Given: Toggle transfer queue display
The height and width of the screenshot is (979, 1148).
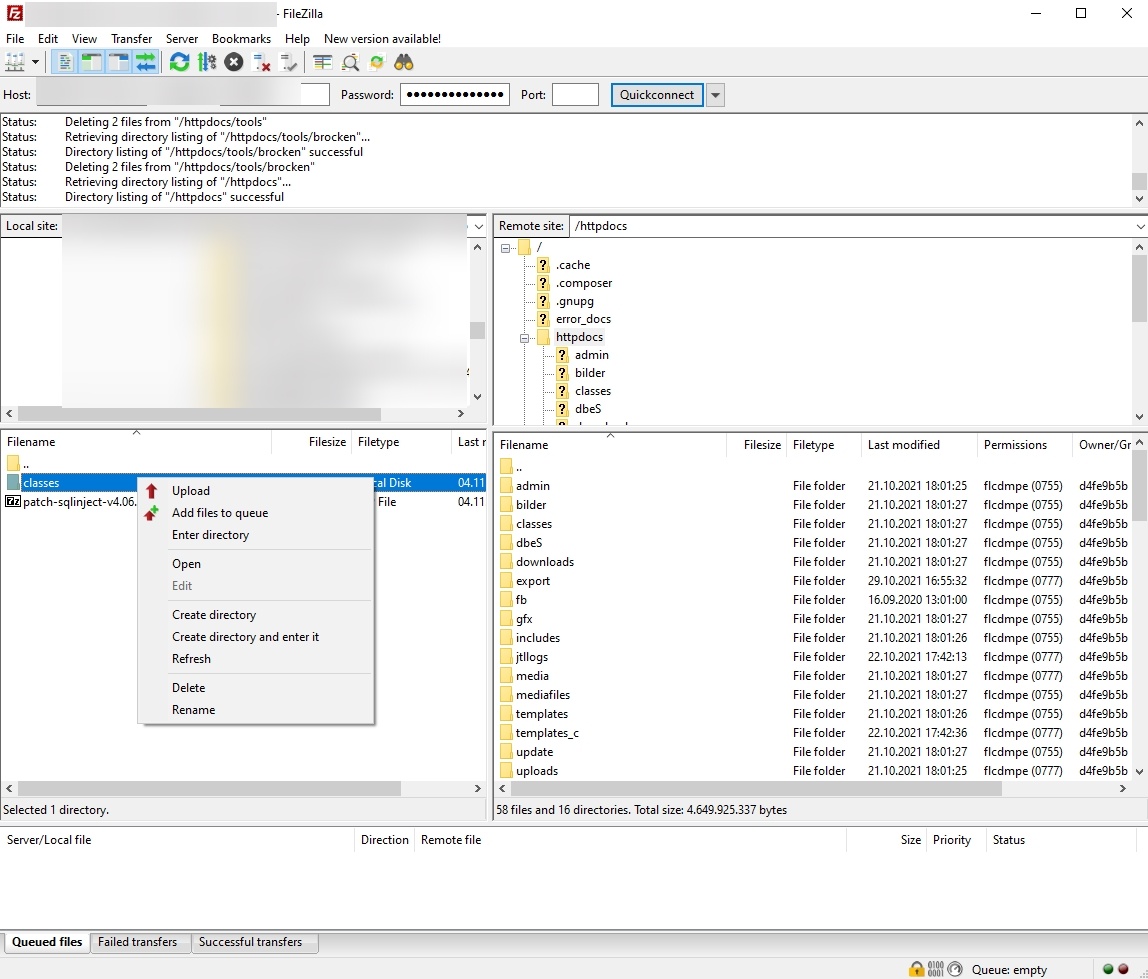Looking at the screenshot, I should pyautogui.click(x=146, y=62).
